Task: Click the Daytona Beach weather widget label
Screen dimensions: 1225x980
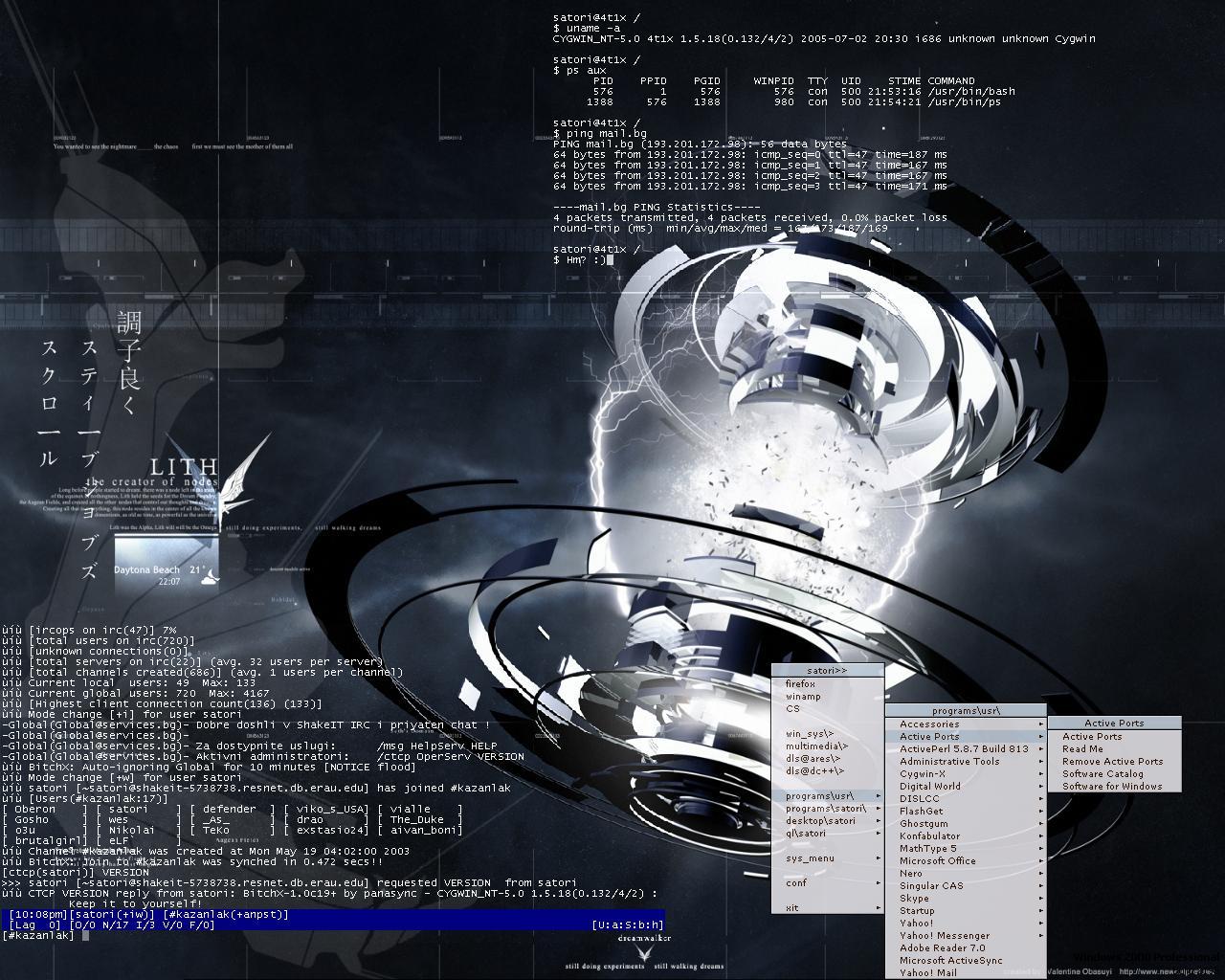Action: pos(146,570)
